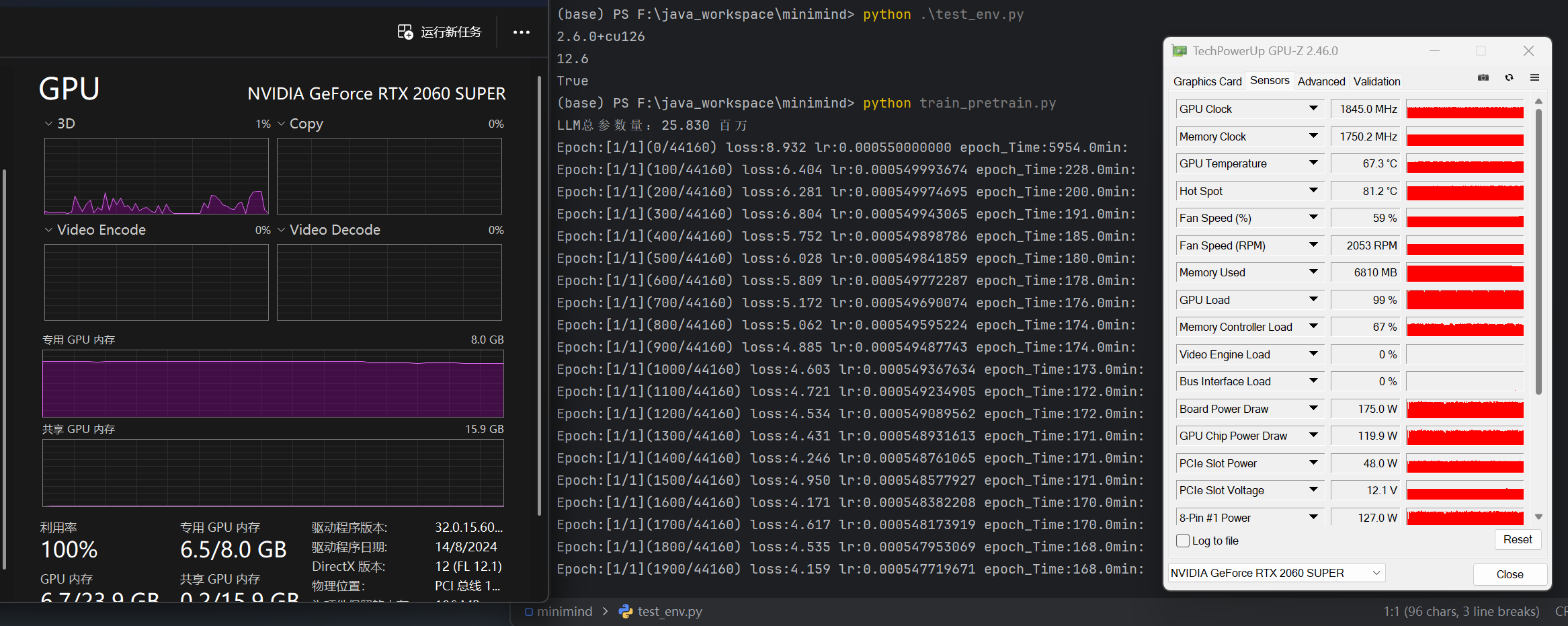Click the GPU-Z screenshot camera icon

1483,78
